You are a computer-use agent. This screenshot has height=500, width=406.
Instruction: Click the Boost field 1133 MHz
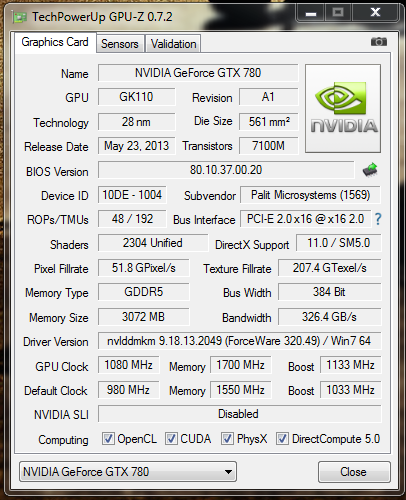tap(351, 365)
